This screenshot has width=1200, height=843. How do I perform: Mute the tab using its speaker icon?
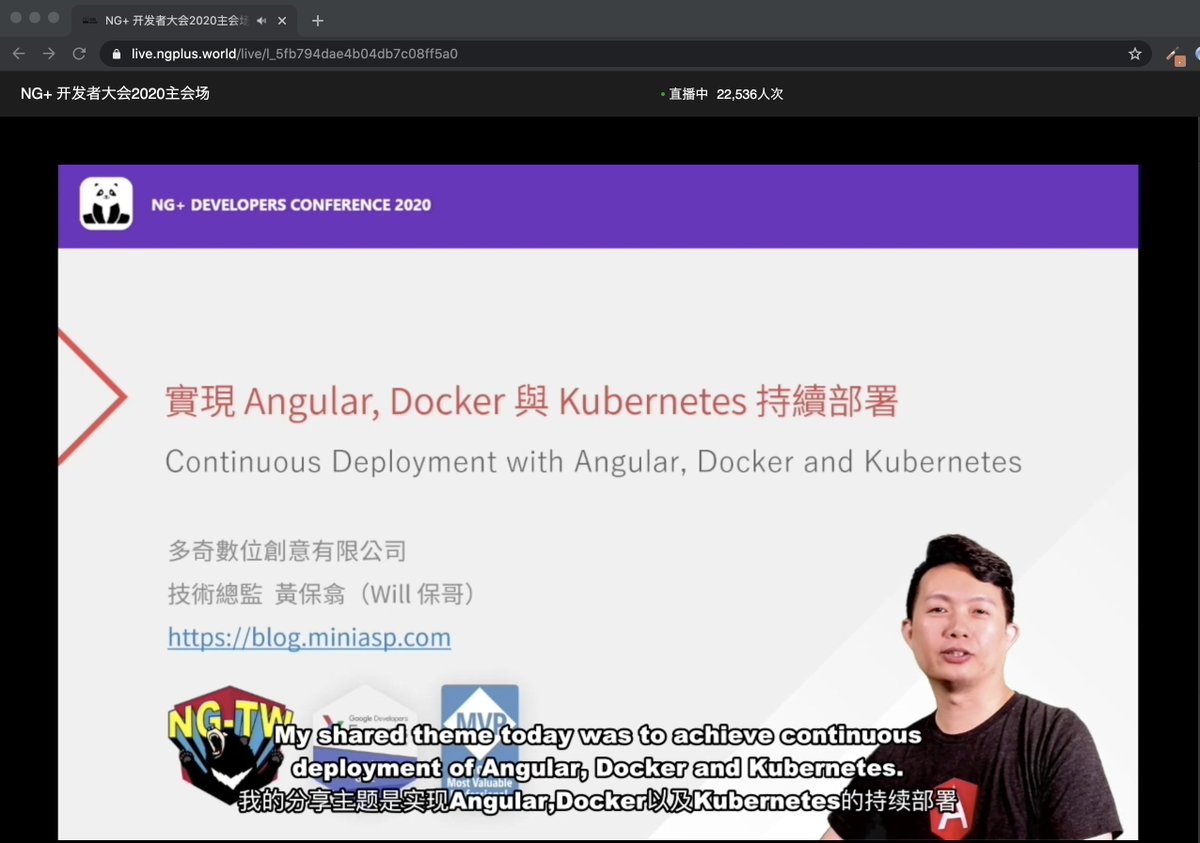262,20
